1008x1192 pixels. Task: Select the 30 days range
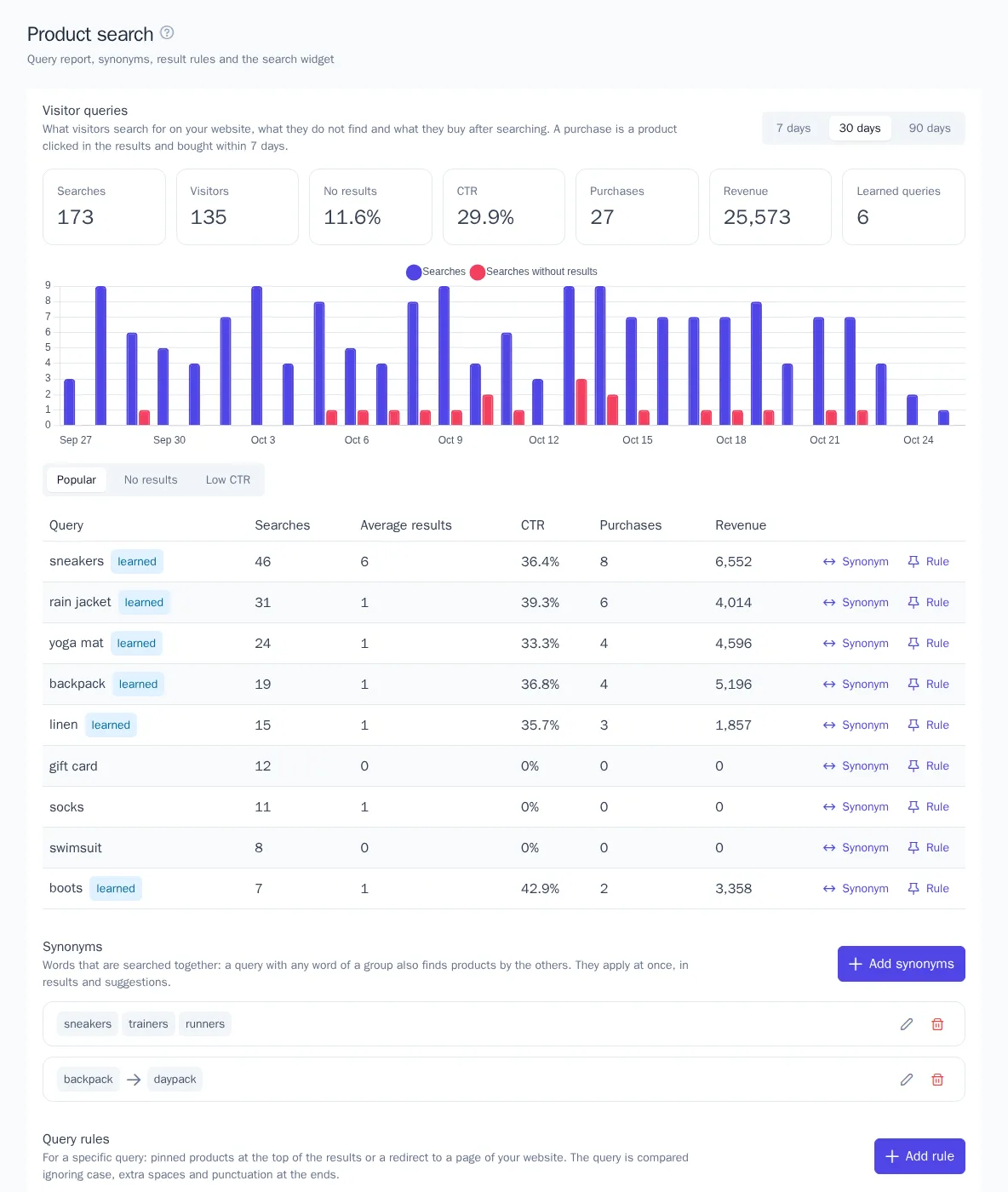click(860, 129)
